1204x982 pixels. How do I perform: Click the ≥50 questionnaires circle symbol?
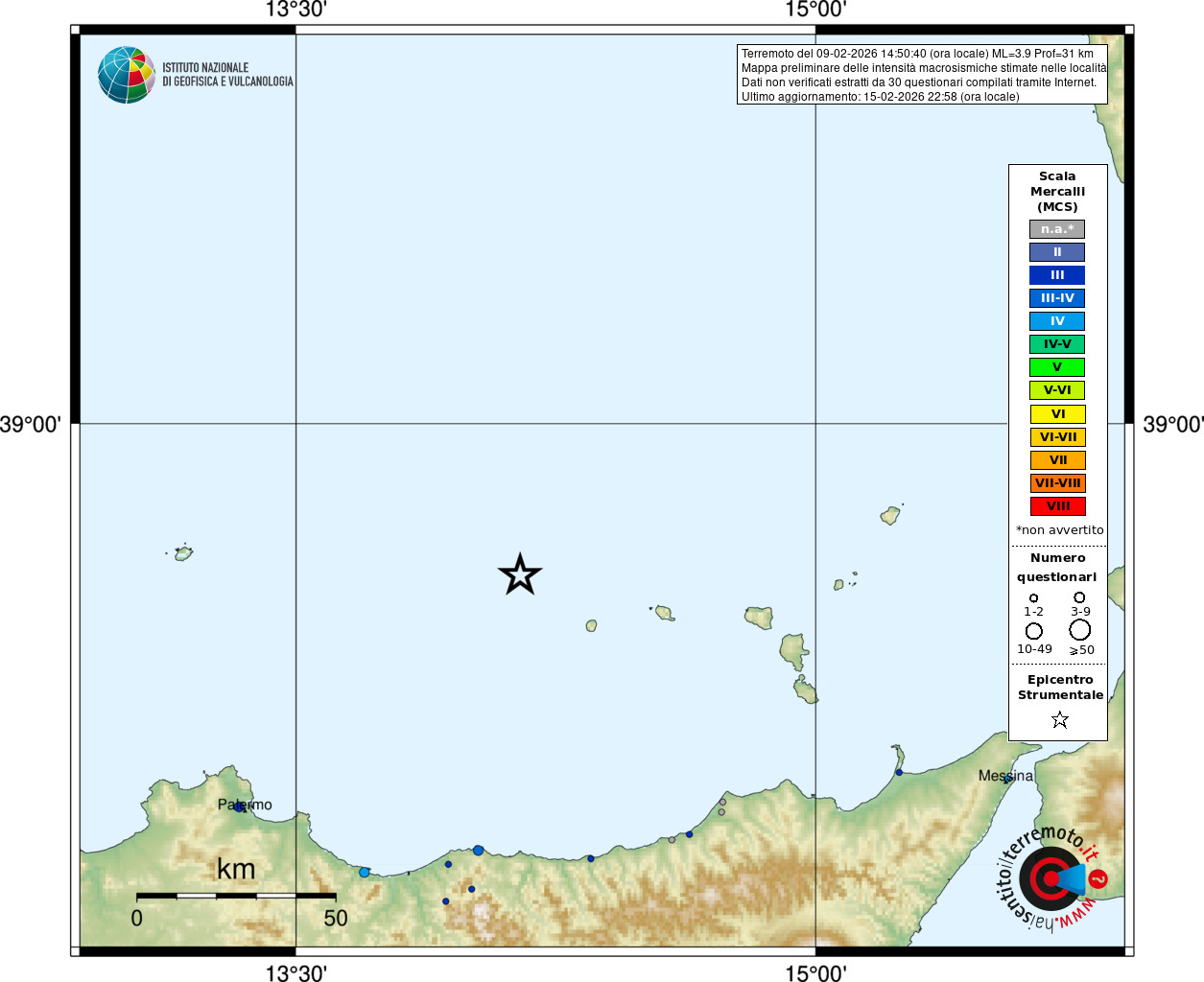tap(1079, 629)
